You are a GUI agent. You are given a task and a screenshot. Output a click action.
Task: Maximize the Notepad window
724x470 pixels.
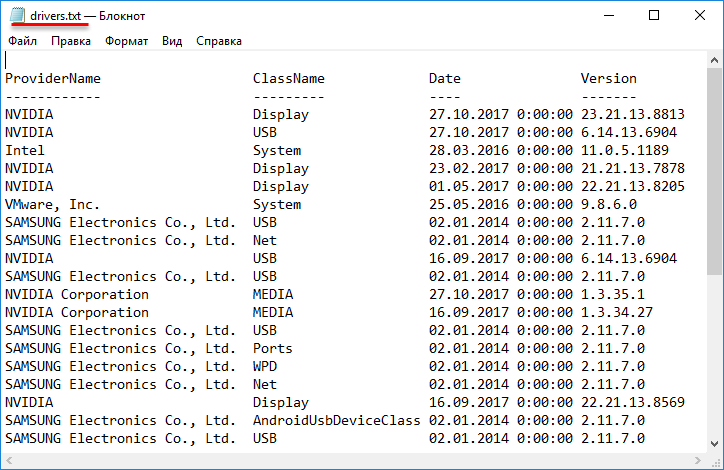(654, 15)
